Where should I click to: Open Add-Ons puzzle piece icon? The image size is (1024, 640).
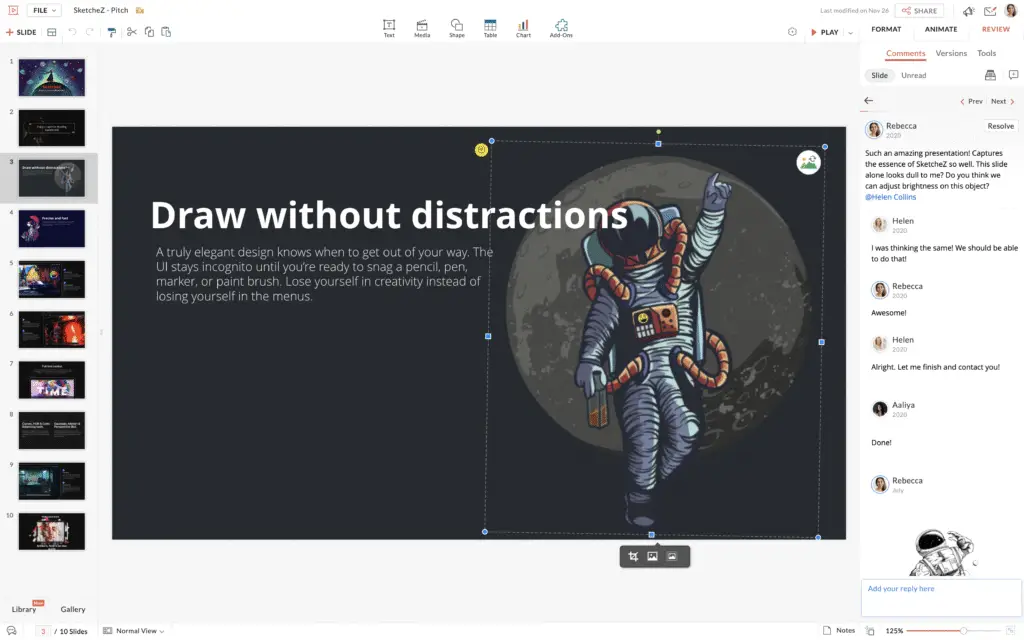[561, 27]
